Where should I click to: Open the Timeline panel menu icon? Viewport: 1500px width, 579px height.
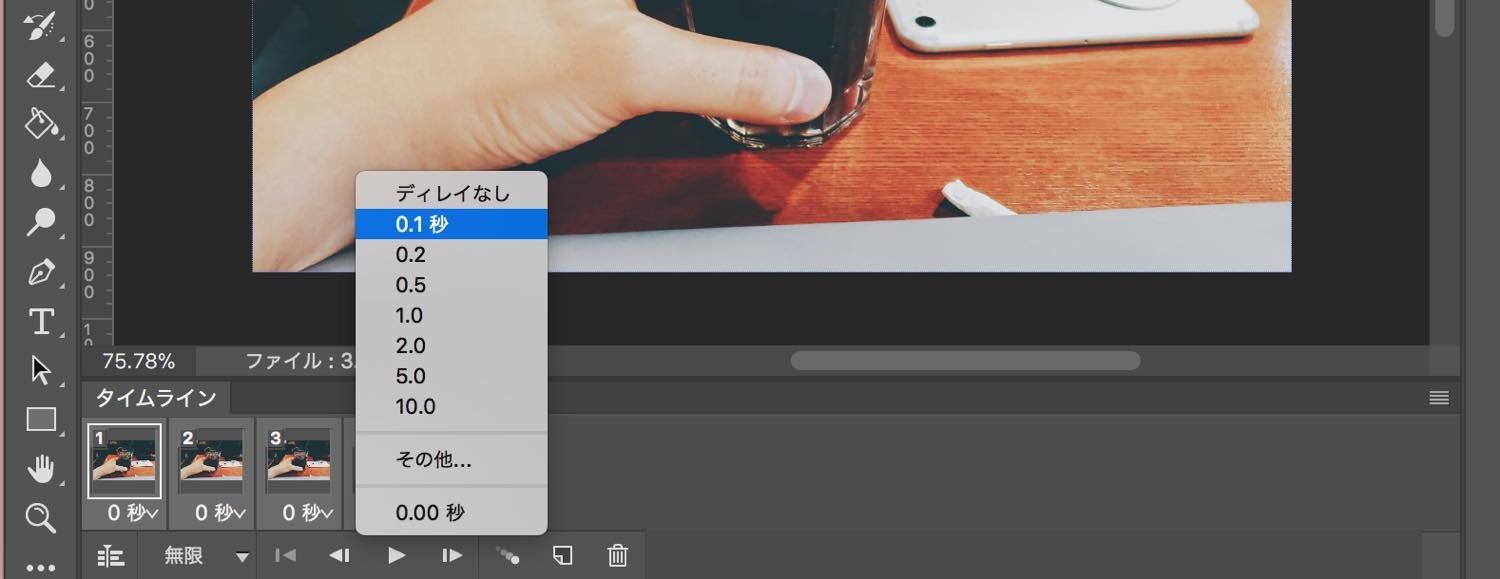(1439, 398)
